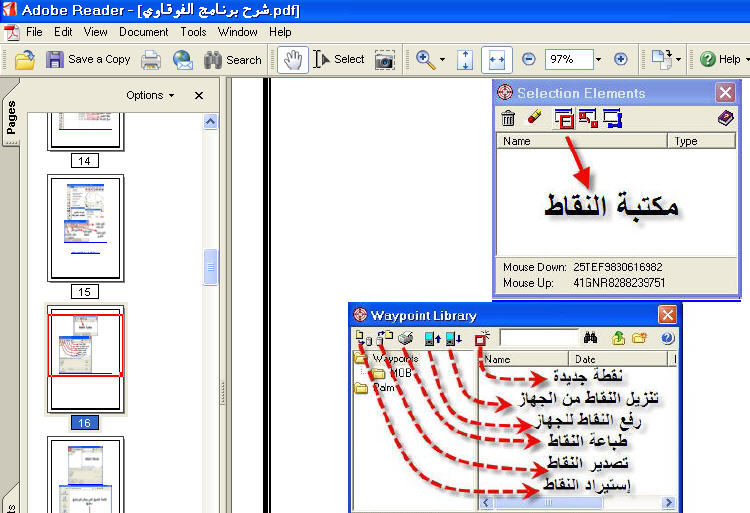Print the document using the printer icon
This screenshot has width=750, height=513.
pyautogui.click(x=150, y=60)
